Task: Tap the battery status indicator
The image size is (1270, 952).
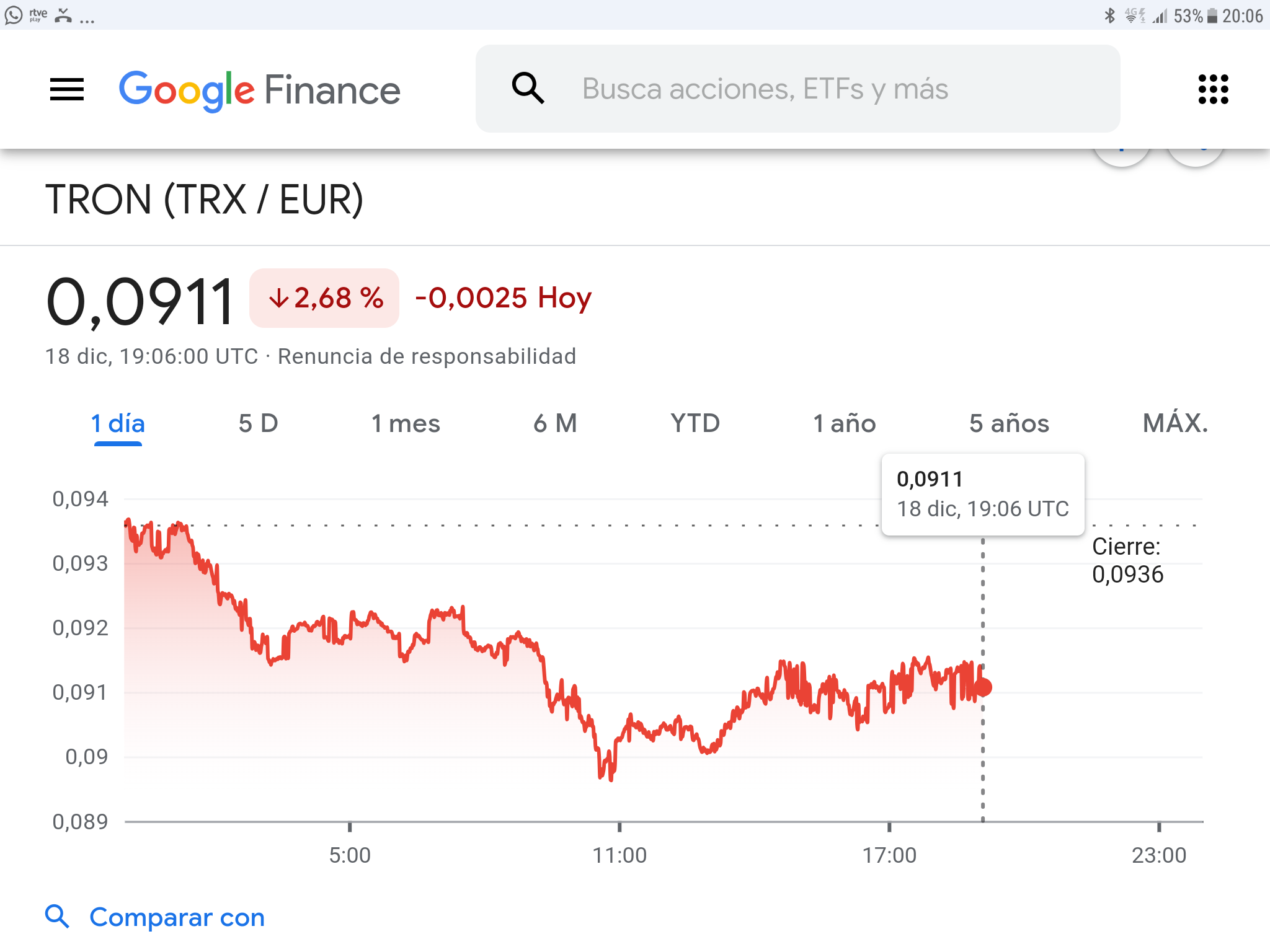Action: click(x=1212, y=15)
